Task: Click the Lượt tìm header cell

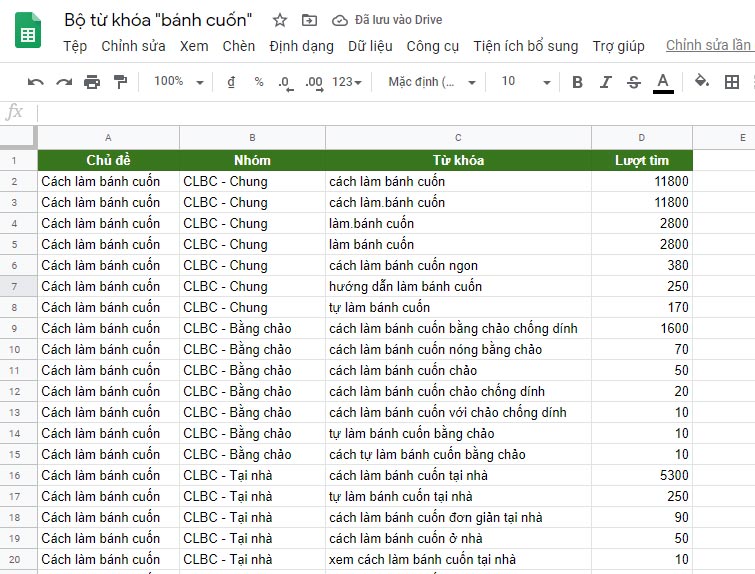Action: pos(642,160)
